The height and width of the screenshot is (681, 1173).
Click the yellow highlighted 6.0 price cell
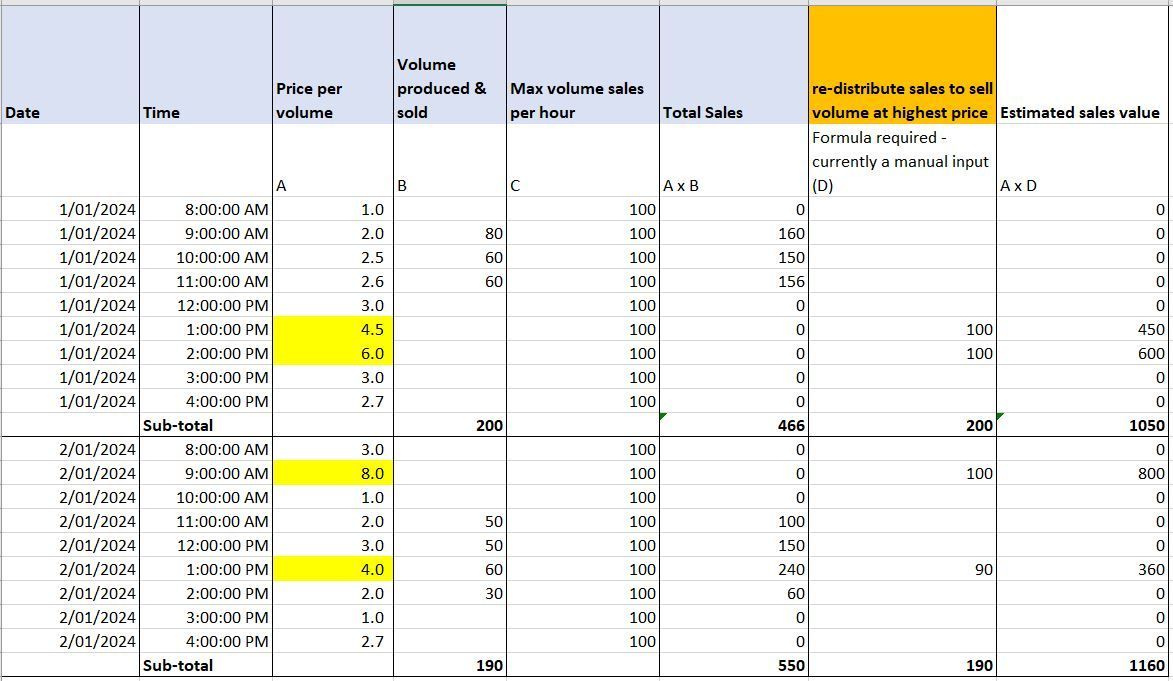335,353
